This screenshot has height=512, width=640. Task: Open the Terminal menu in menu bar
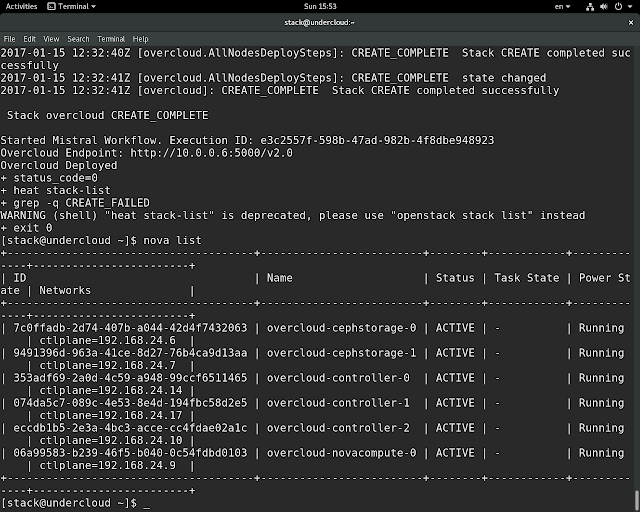[x=111, y=39]
